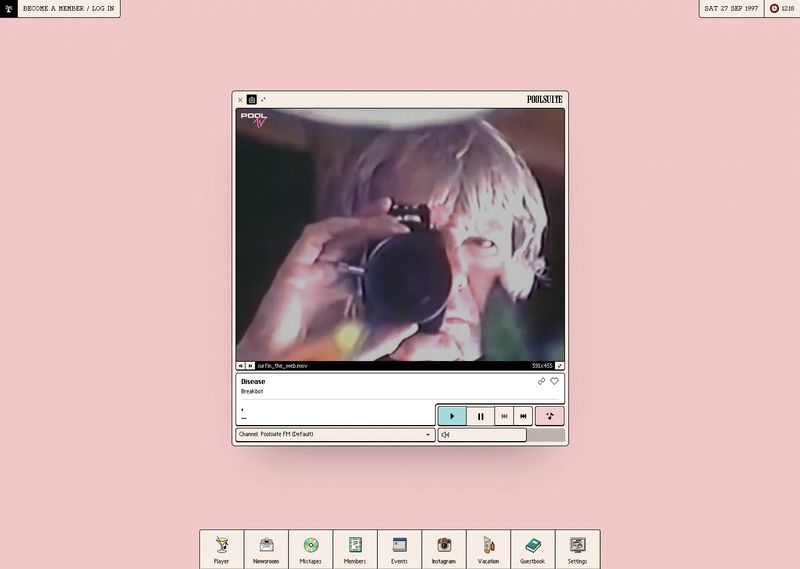Click the track progress line under Breakbot
The width and height of the screenshot is (800, 569).
(x=400, y=400)
